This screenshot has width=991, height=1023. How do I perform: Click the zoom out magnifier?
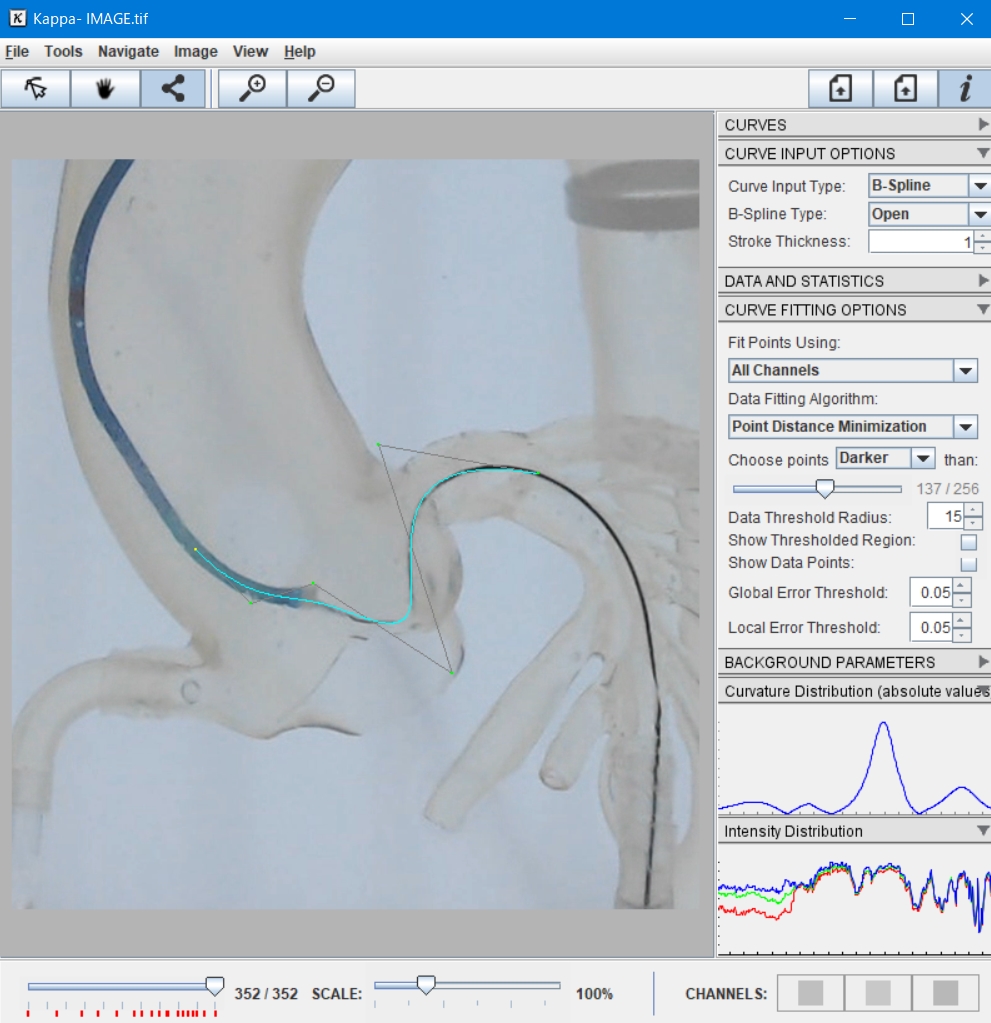coord(321,89)
